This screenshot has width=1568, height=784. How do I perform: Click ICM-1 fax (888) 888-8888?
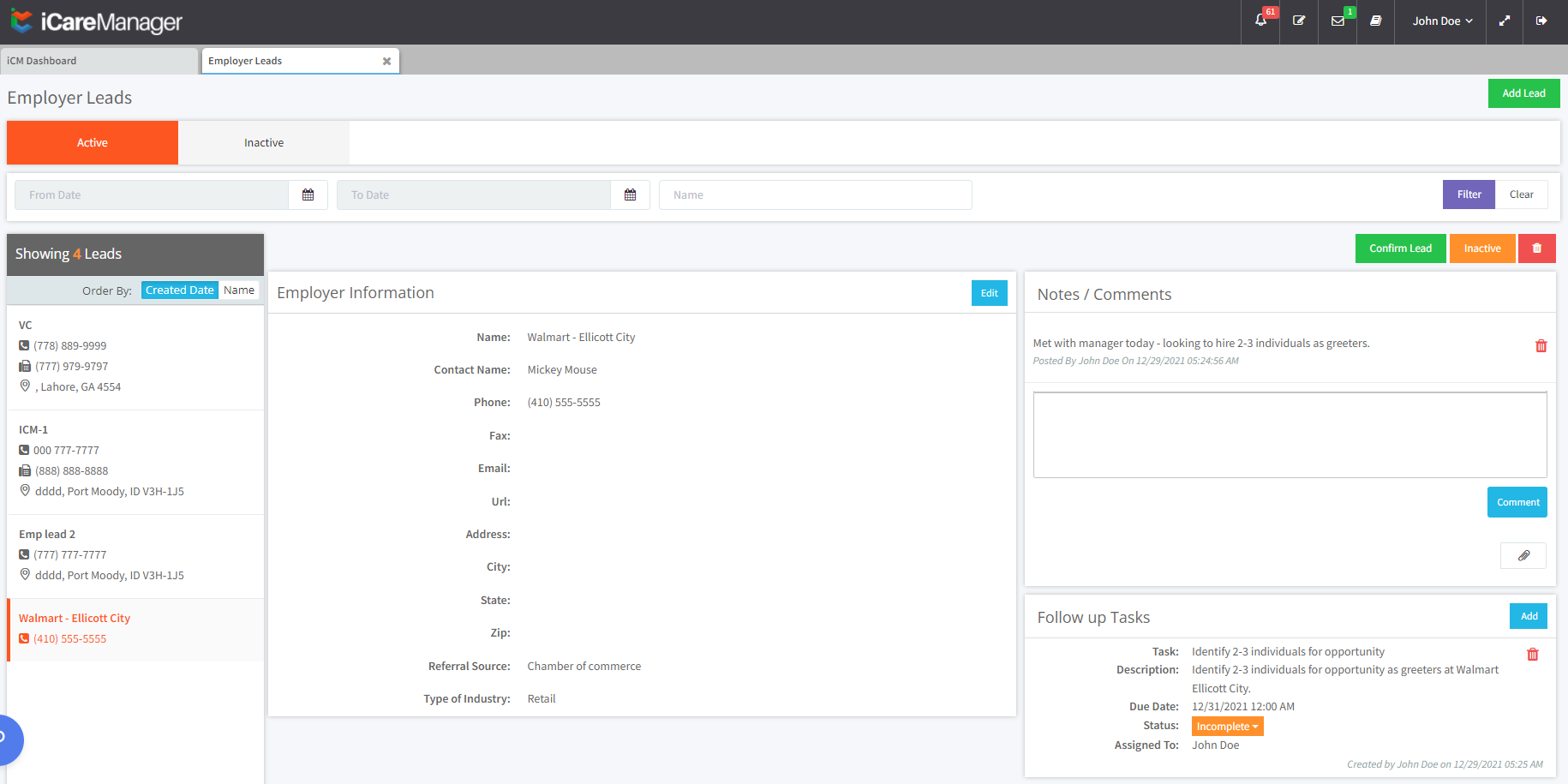pos(72,471)
